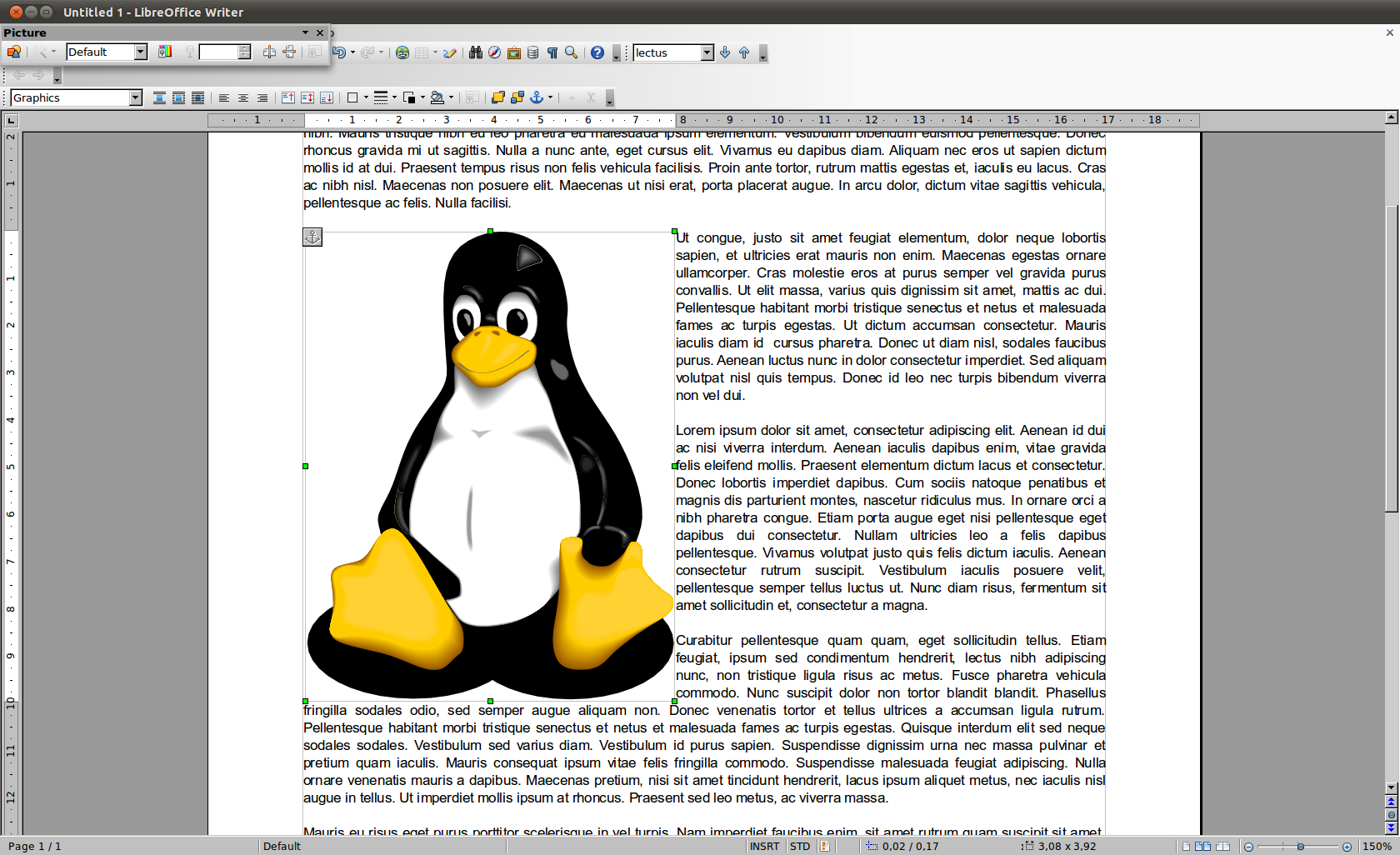Click the Background Color paint bucket
The image size is (1400, 855).
click(437, 98)
